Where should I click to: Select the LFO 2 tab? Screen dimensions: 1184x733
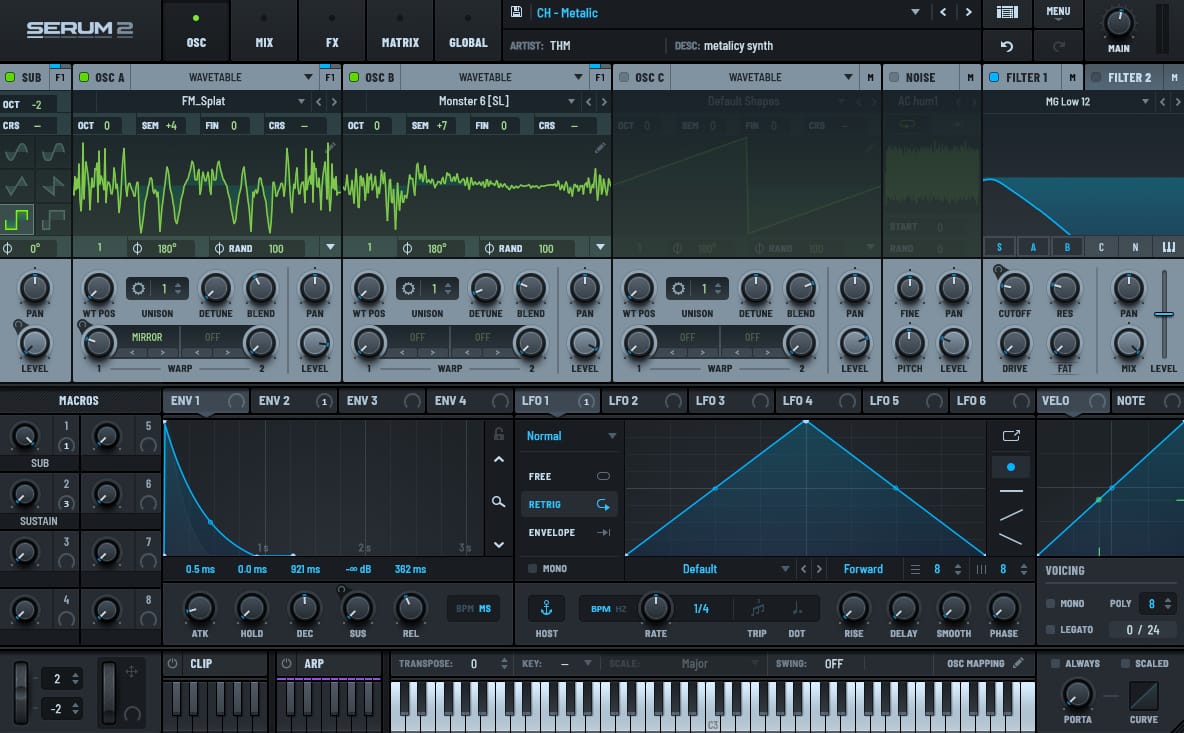pos(644,401)
